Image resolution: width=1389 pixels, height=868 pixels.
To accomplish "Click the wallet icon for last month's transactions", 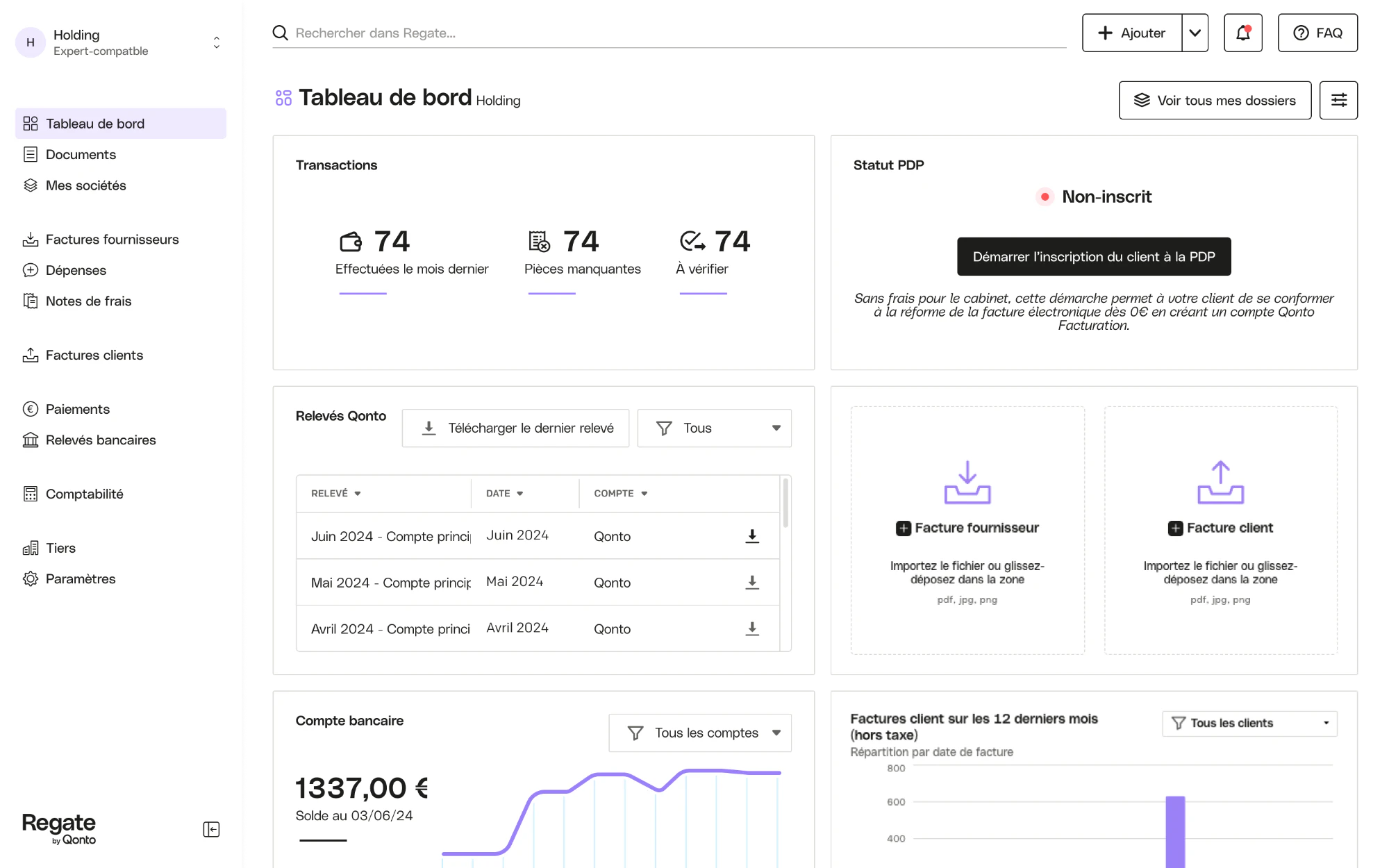I will point(351,242).
